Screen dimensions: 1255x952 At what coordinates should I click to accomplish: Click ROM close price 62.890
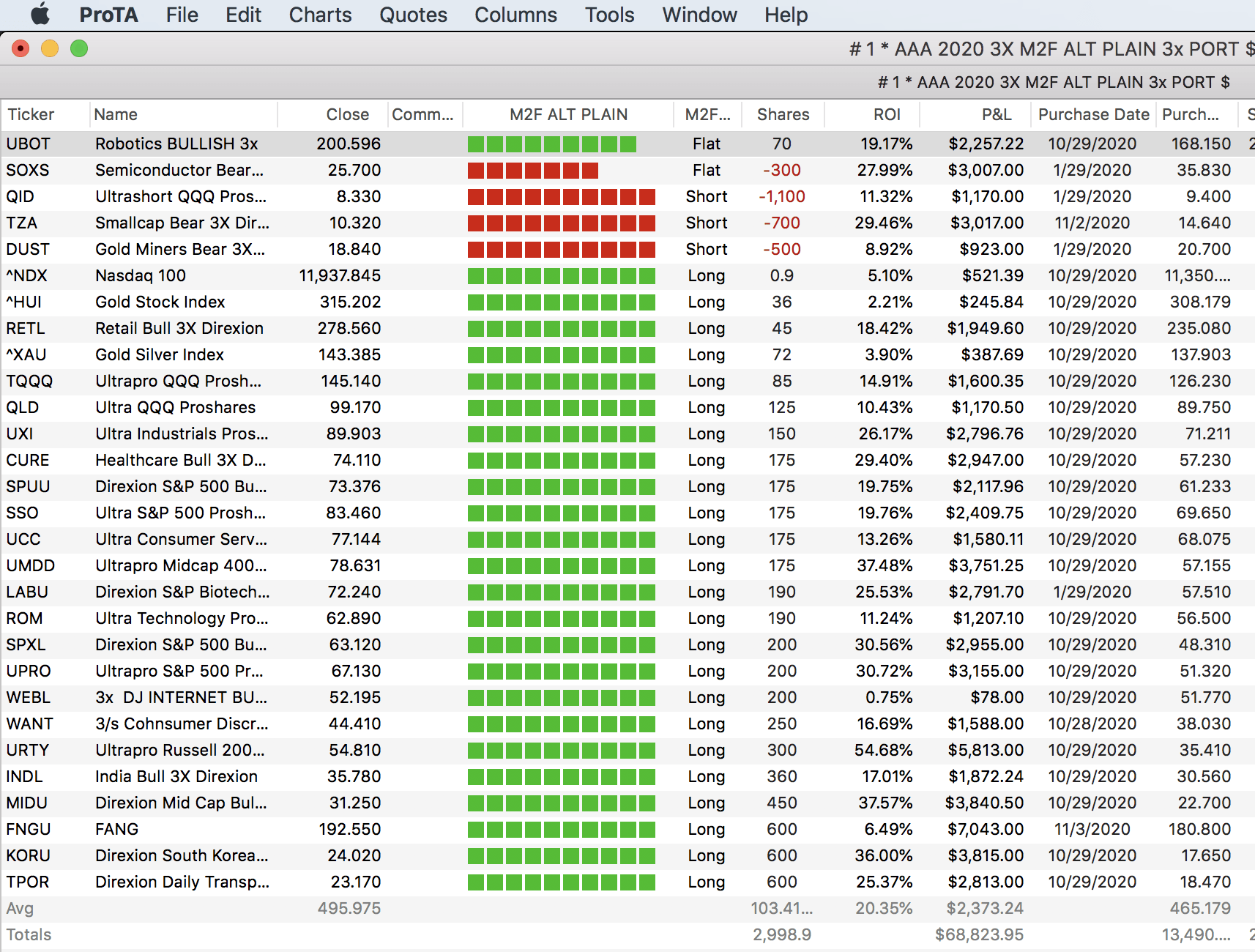point(354,618)
